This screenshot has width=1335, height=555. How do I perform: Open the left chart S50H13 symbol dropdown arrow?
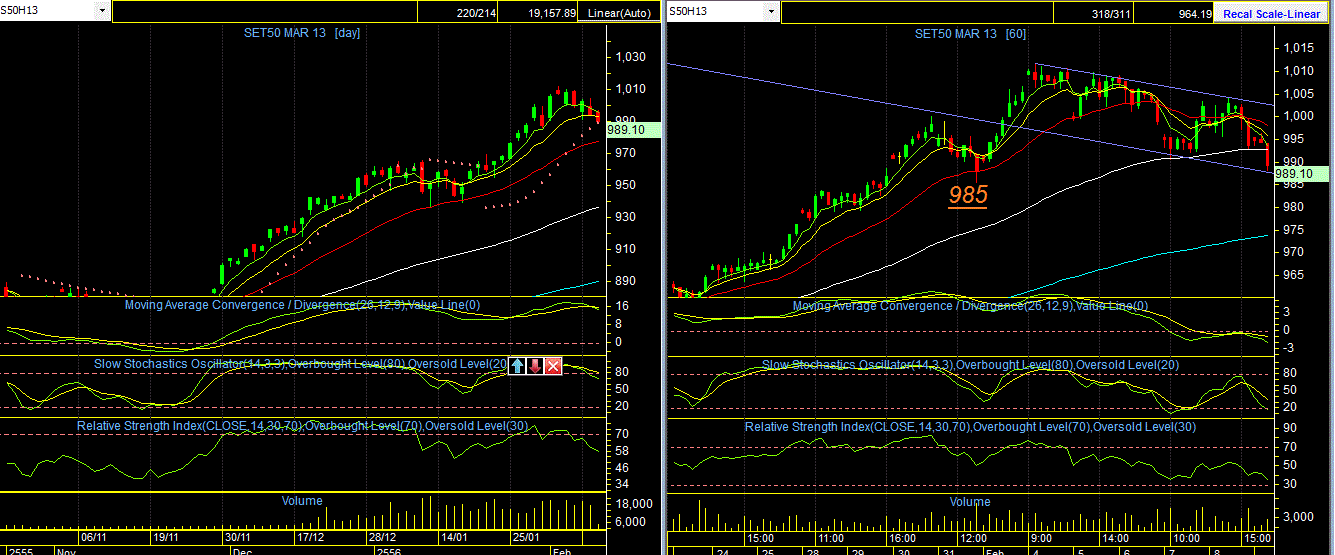pyautogui.click(x=102, y=11)
